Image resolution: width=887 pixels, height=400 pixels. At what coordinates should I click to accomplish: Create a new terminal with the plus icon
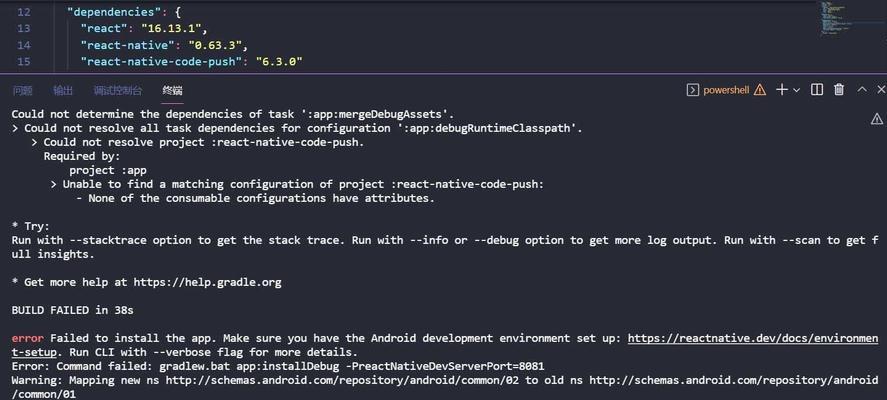pos(782,90)
